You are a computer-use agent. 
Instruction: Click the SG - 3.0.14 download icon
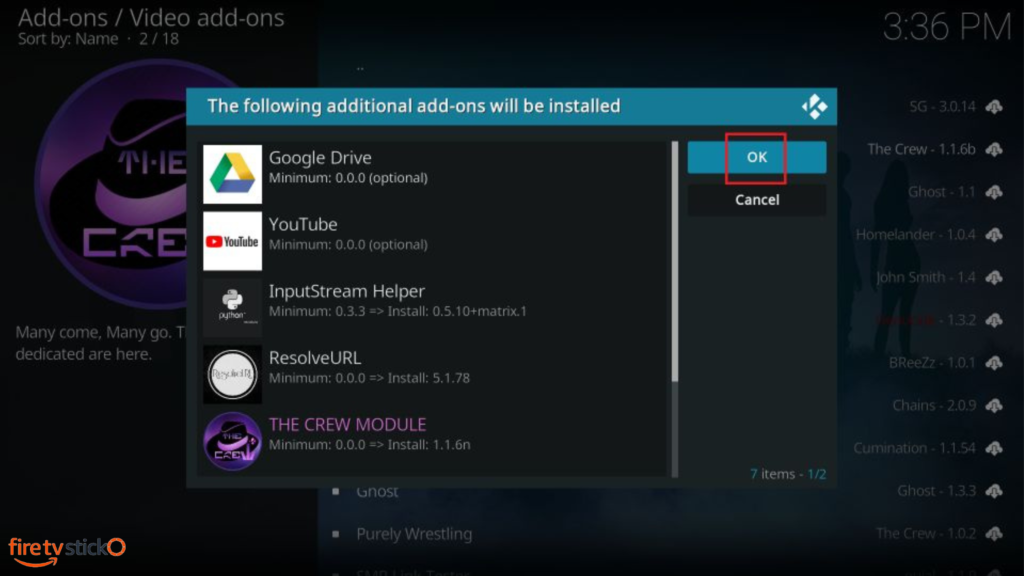pos(994,106)
